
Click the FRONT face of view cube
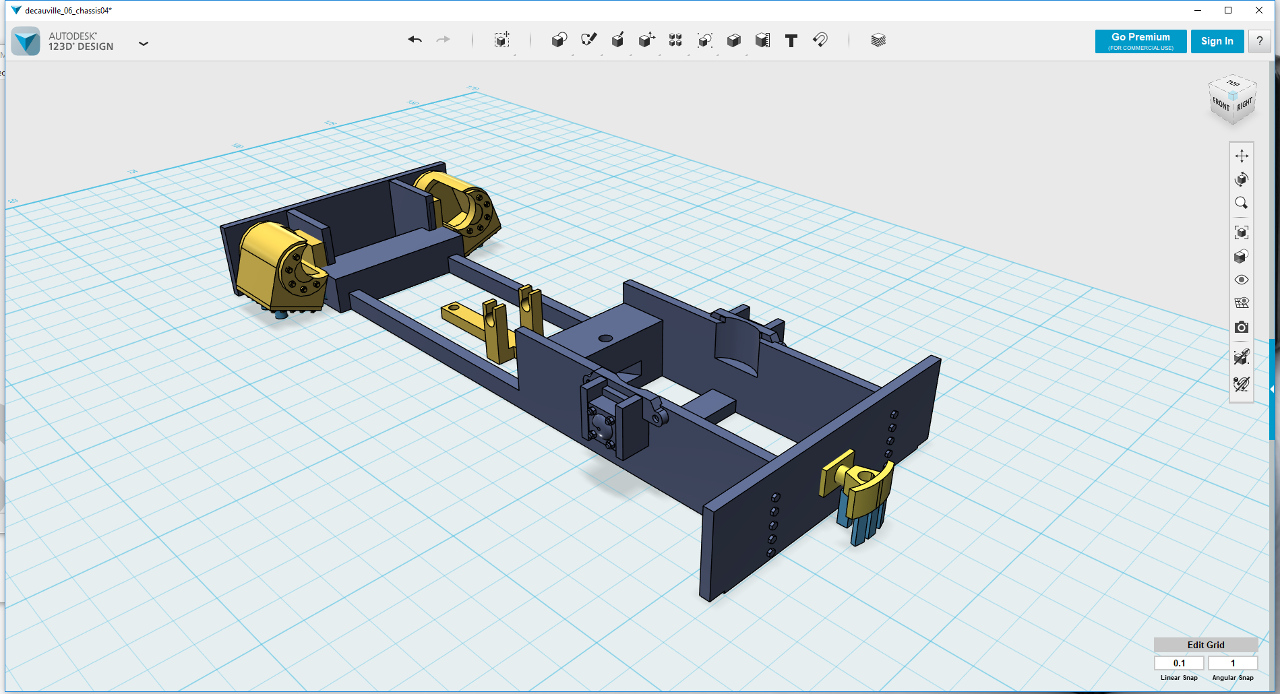(1222, 104)
